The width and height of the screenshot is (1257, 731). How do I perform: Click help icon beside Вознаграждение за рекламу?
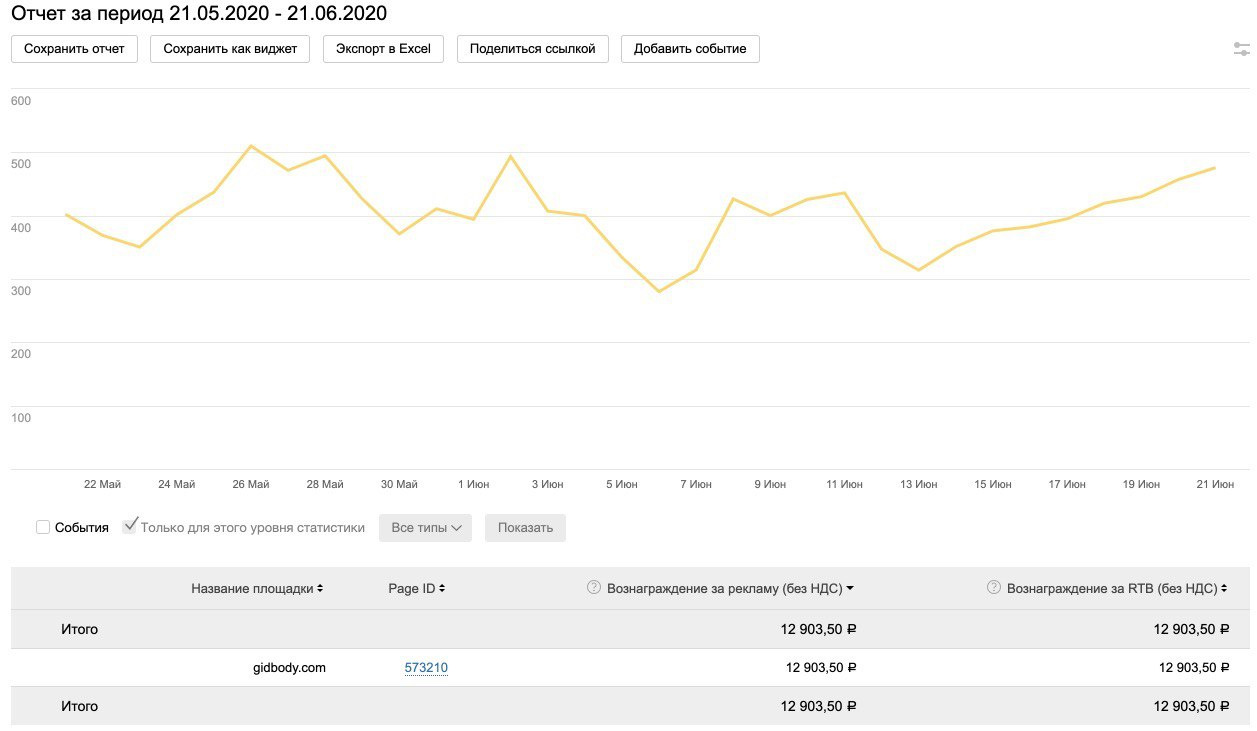point(594,588)
